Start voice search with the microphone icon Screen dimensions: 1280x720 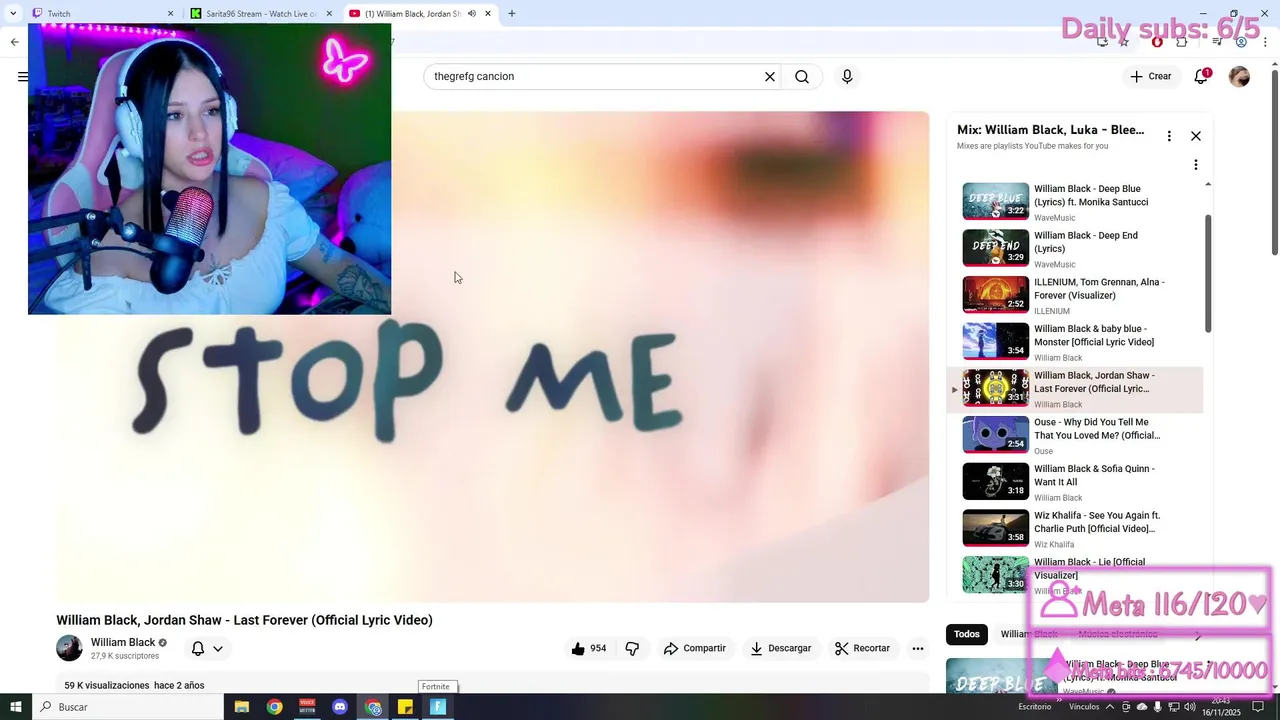tap(847, 77)
